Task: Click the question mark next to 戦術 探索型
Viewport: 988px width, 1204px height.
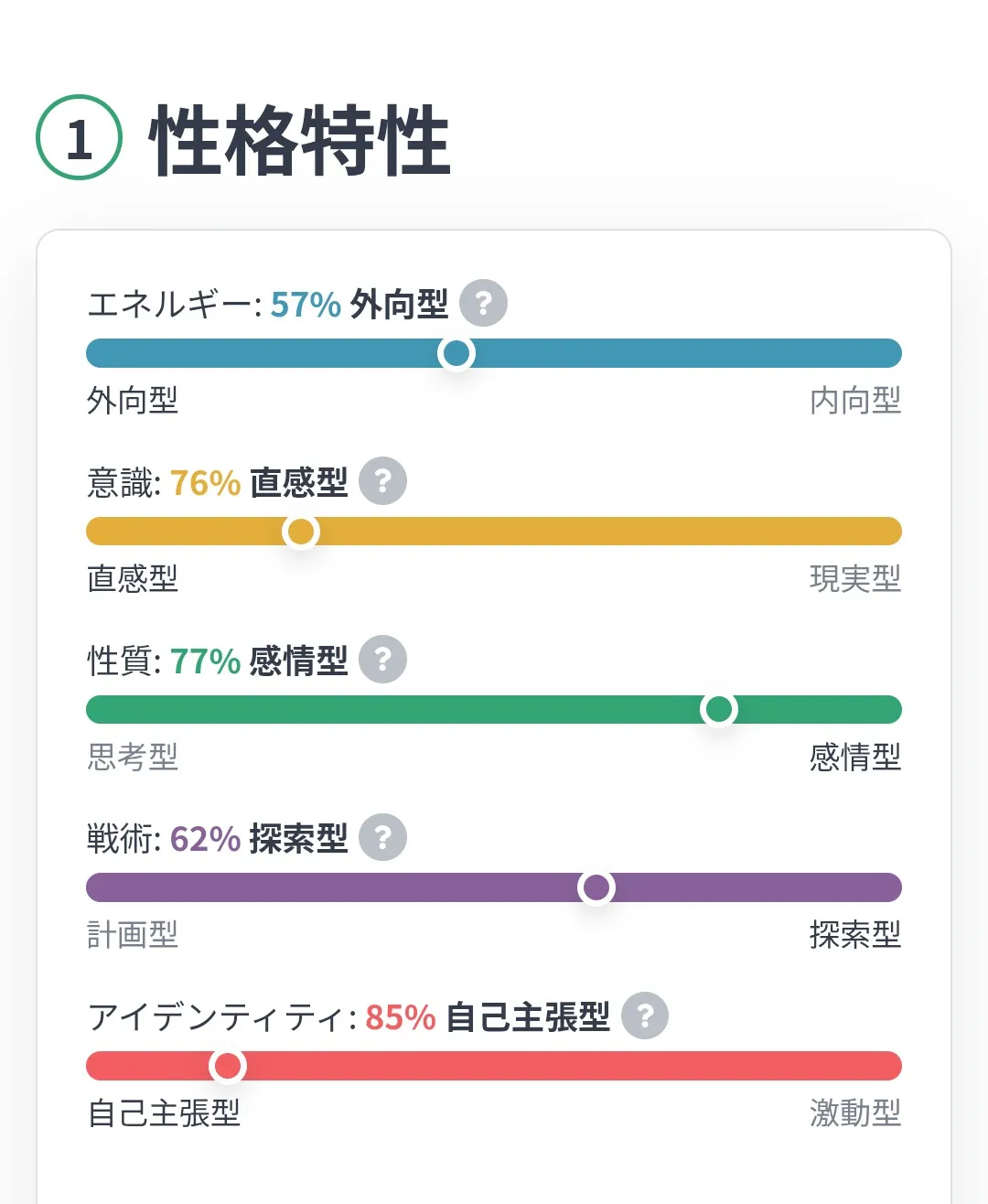Action: (x=382, y=838)
